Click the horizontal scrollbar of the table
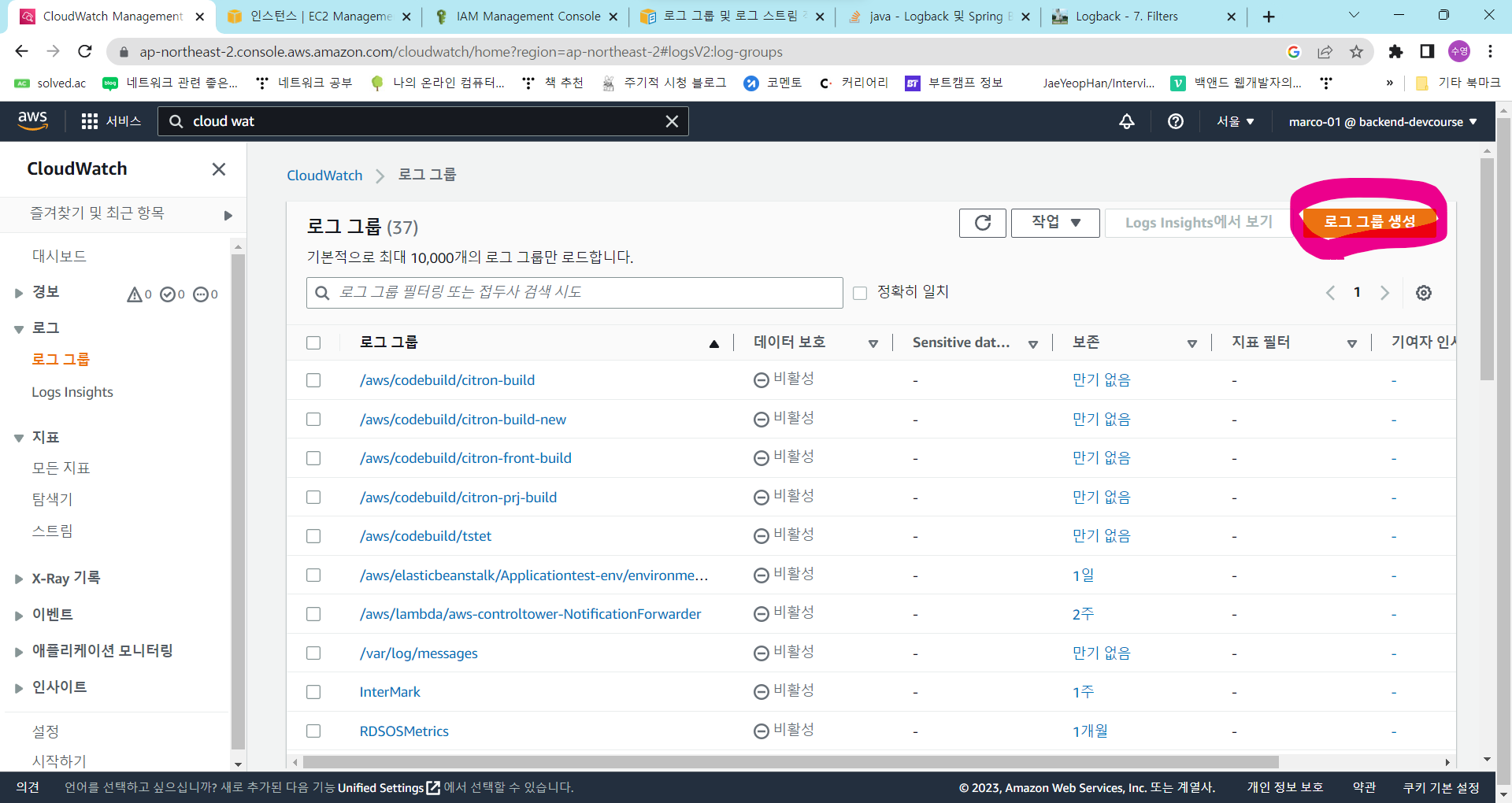The image size is (1512, 803). click(791, 762)
